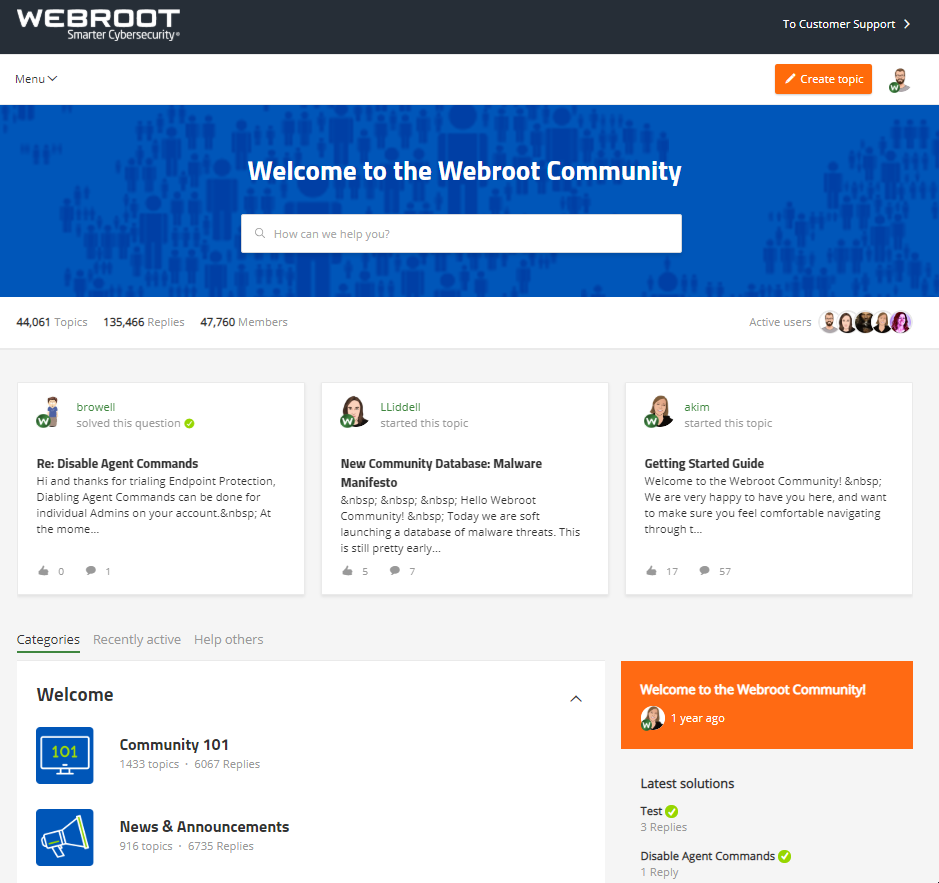The height and width of the screenshot is (883, 939).
Task: Click the author avatar in the orange welcome banner
Action: click(x=653, y=718)
